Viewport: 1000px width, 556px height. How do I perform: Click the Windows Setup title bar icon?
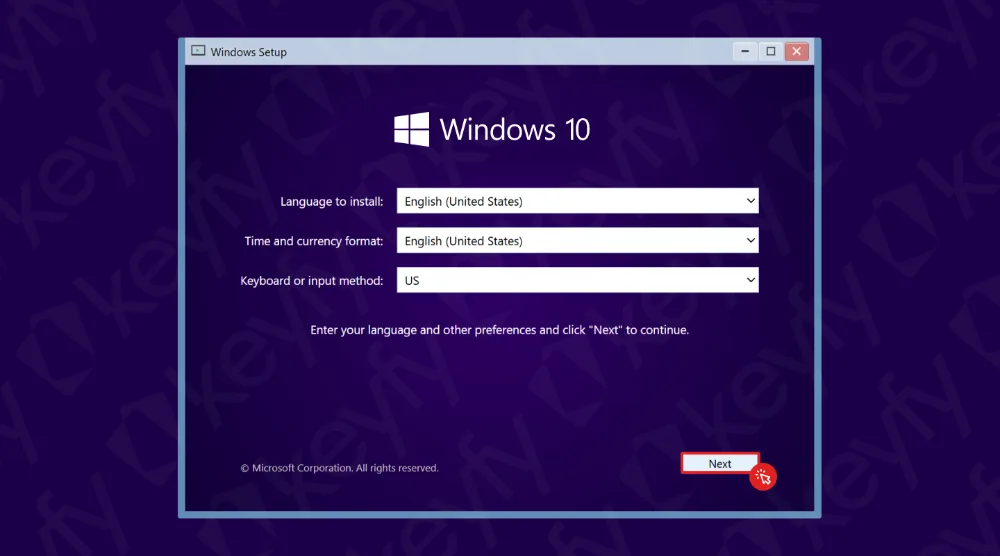(x=198, y=51)
